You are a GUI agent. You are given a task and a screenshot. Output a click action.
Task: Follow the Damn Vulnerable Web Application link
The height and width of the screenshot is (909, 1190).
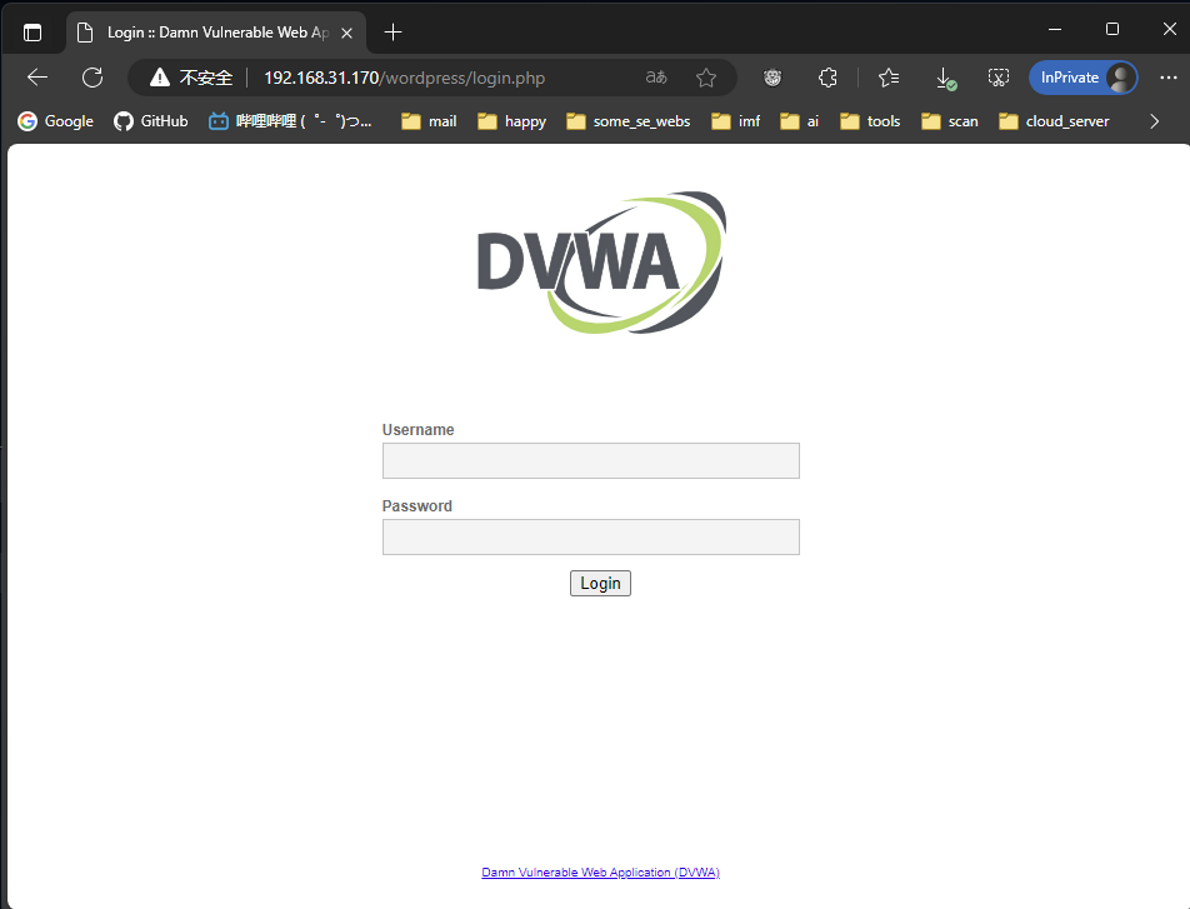[600, 872]
